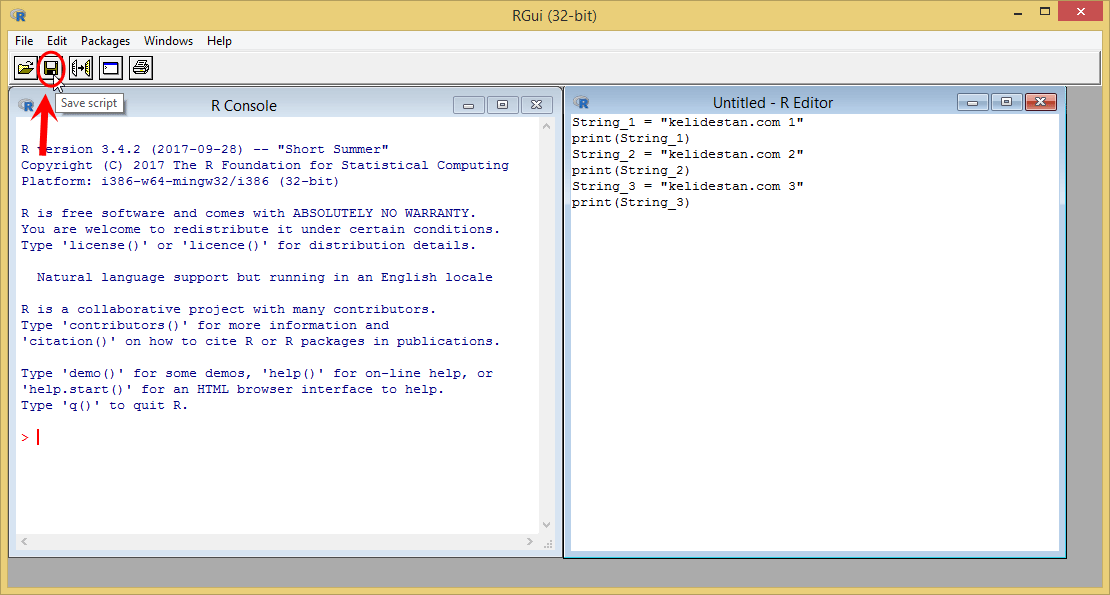Open the Windows menu
The width and height of the screenshot is (1110, 595).
pos(168,41)
